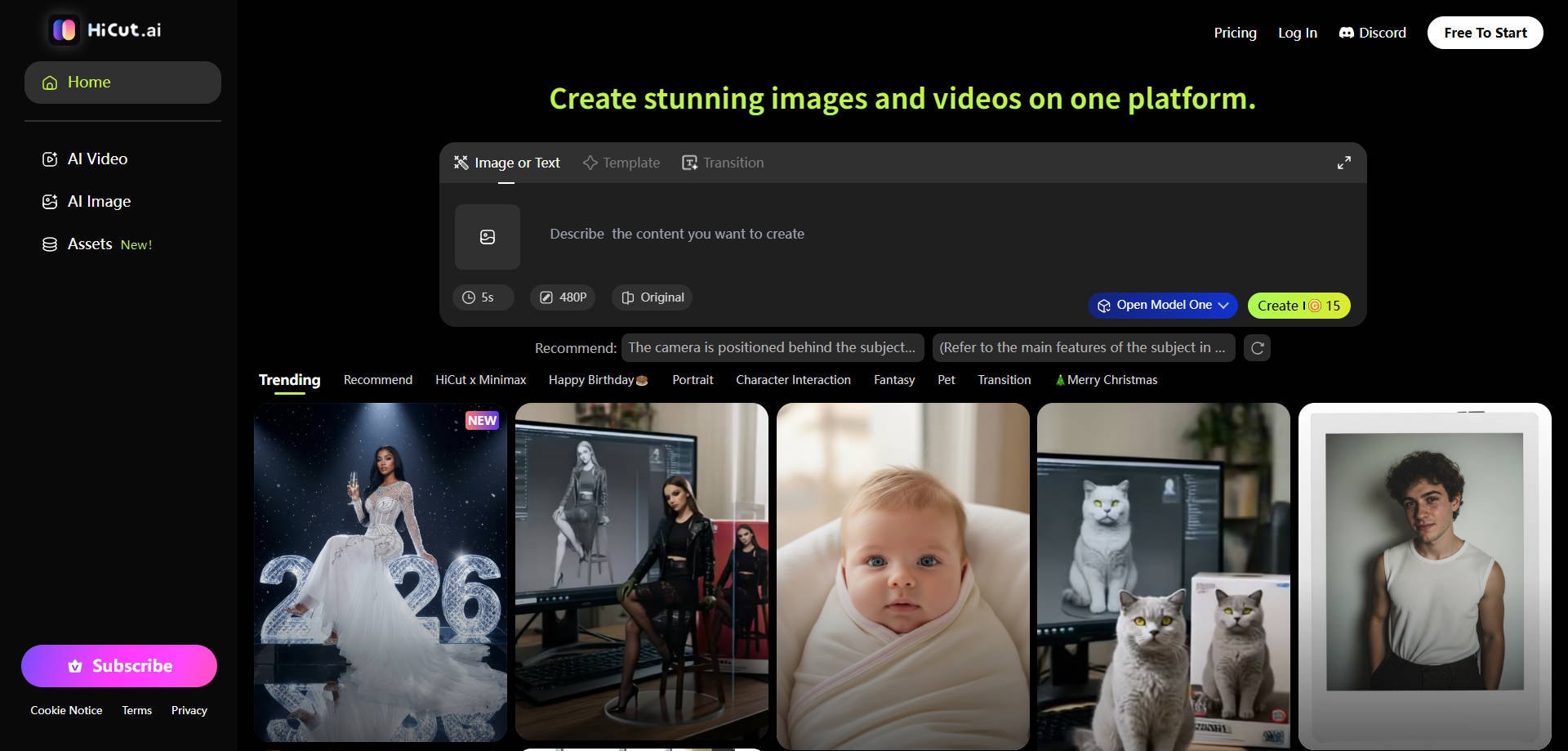Screen dimensions: 1568x751
Task: Switch to the Transition creation tab
Action: pyautogui.click(x=724, y=163)
